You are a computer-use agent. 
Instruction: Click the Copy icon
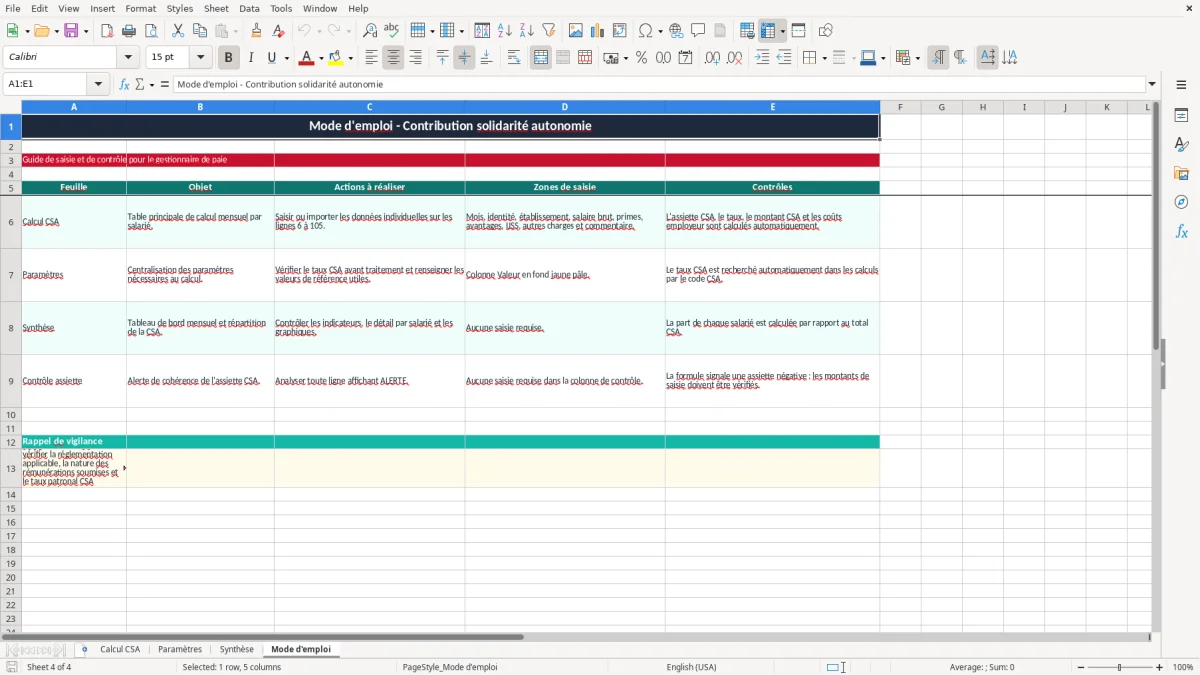pyautogui.click(x=200, y=31)
